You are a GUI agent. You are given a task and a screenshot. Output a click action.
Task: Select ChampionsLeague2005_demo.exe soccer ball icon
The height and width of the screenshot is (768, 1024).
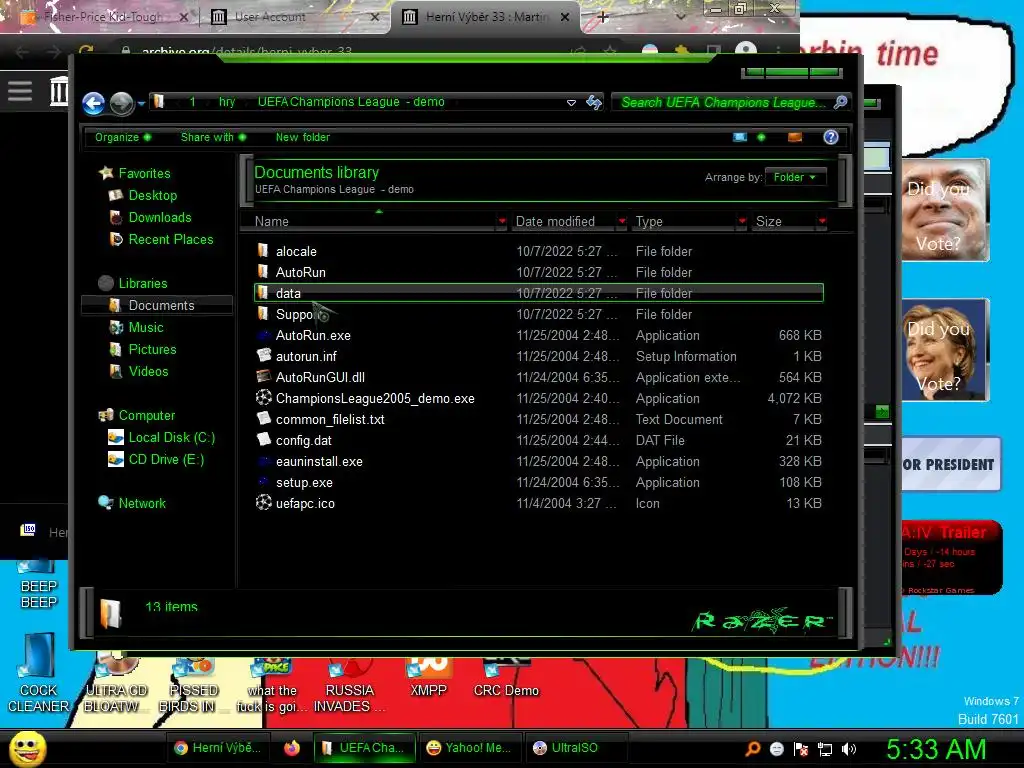coord(263,397)
